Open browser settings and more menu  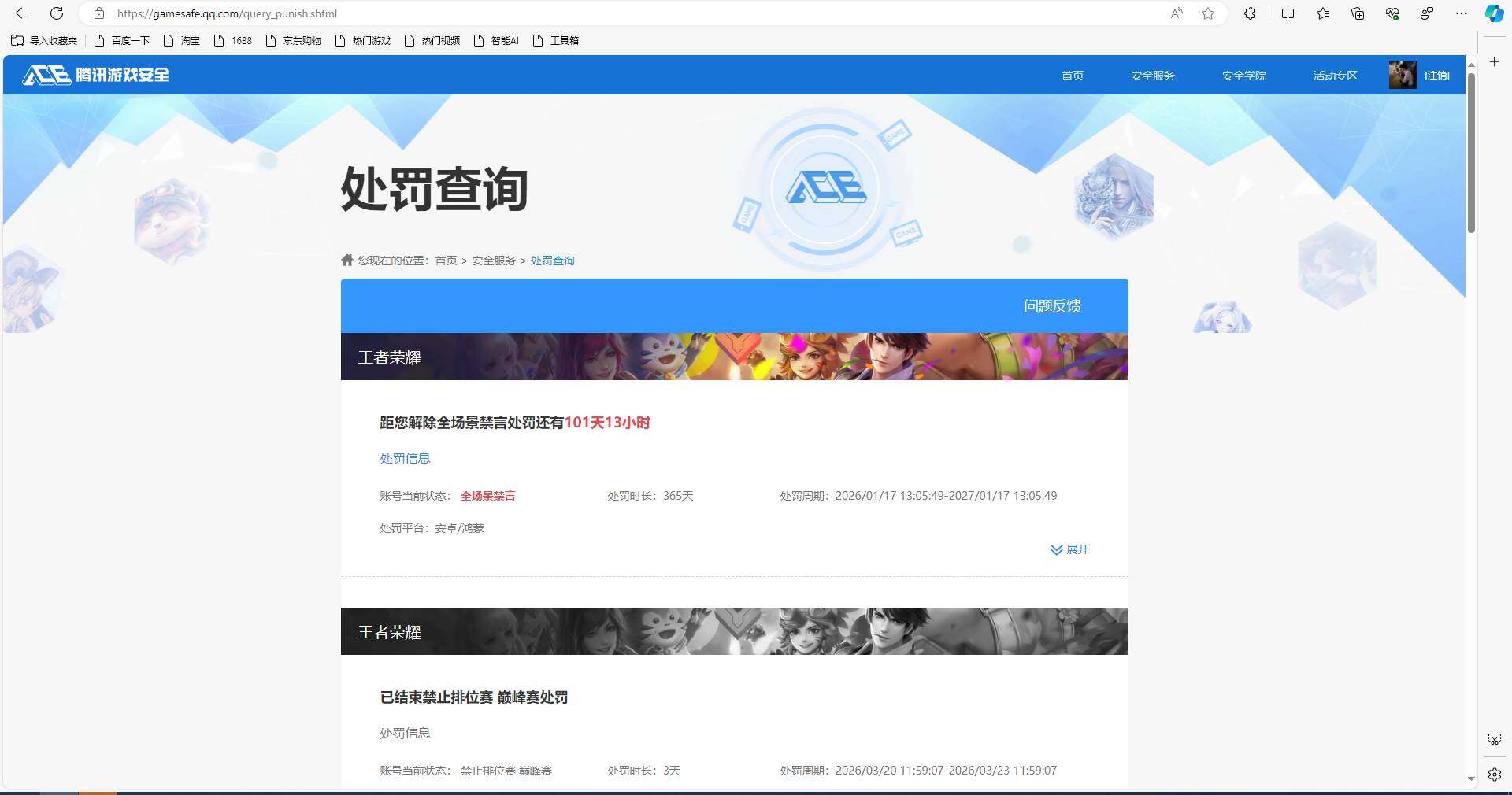[x=1462, y=13]
